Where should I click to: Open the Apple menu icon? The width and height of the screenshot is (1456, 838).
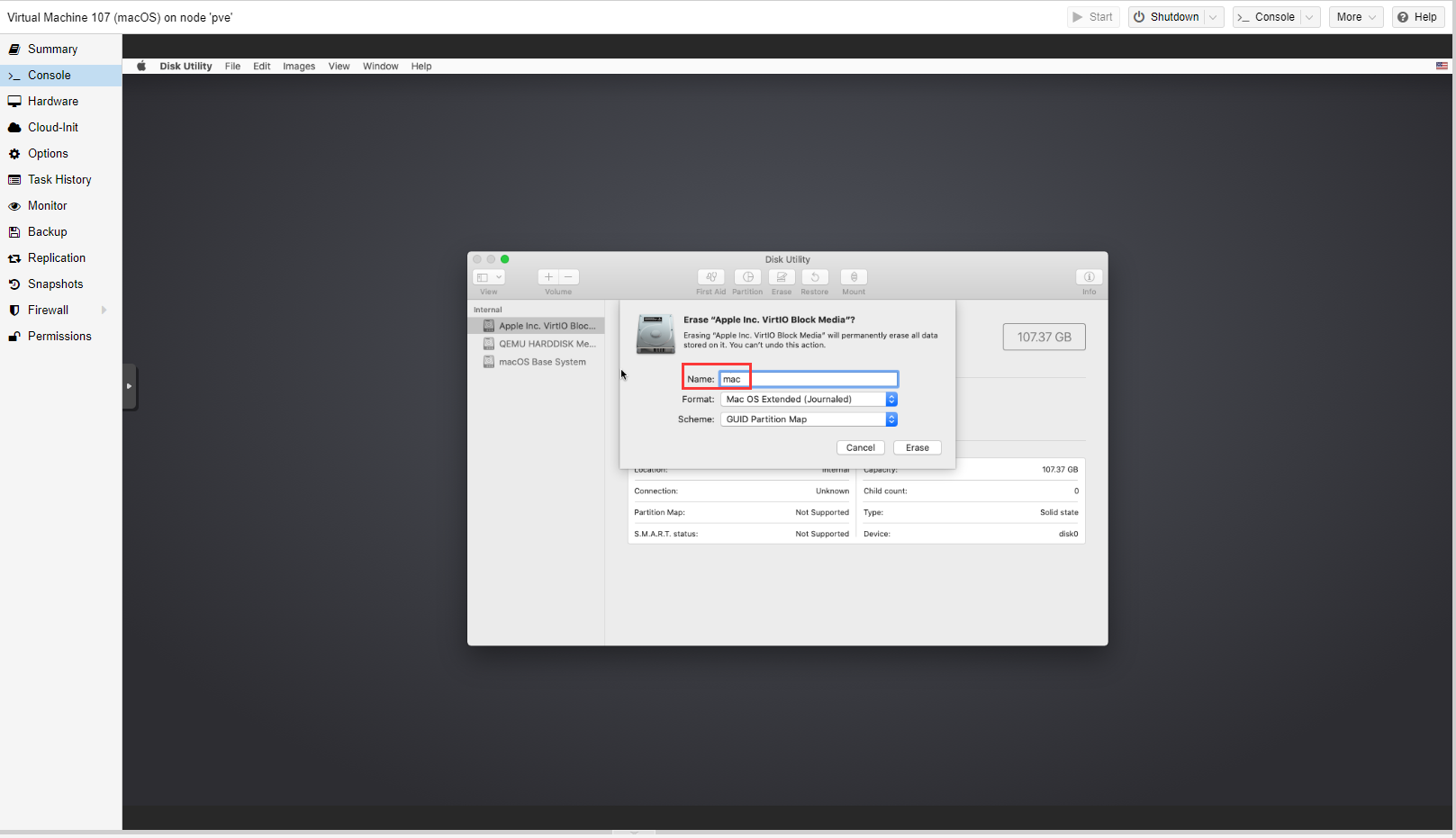(x=141, y=66)
